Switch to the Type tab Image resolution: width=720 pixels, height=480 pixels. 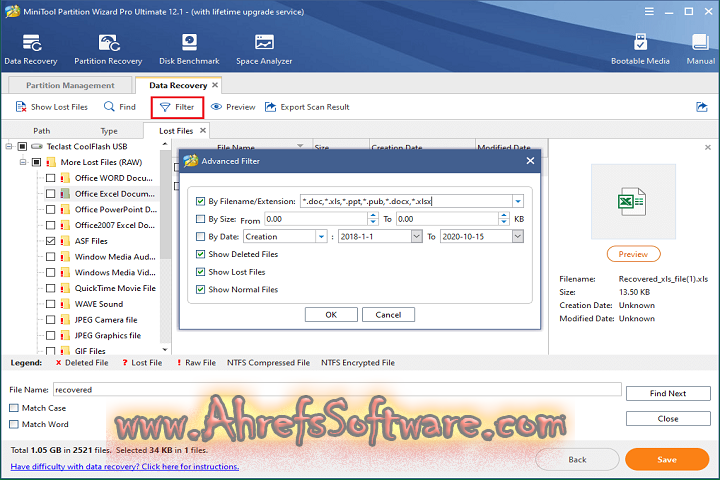click(109, 131)
